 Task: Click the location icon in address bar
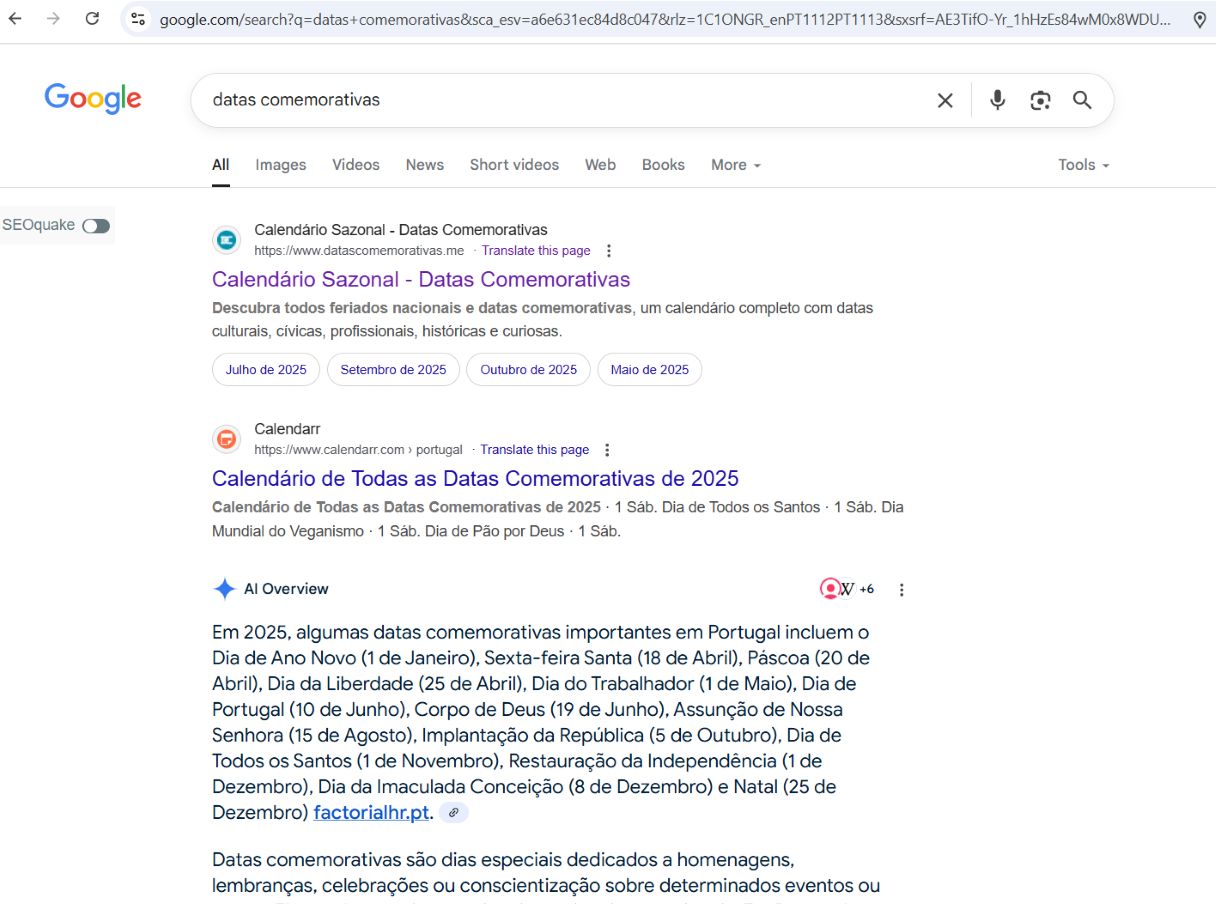click(x=1200, y=19)
